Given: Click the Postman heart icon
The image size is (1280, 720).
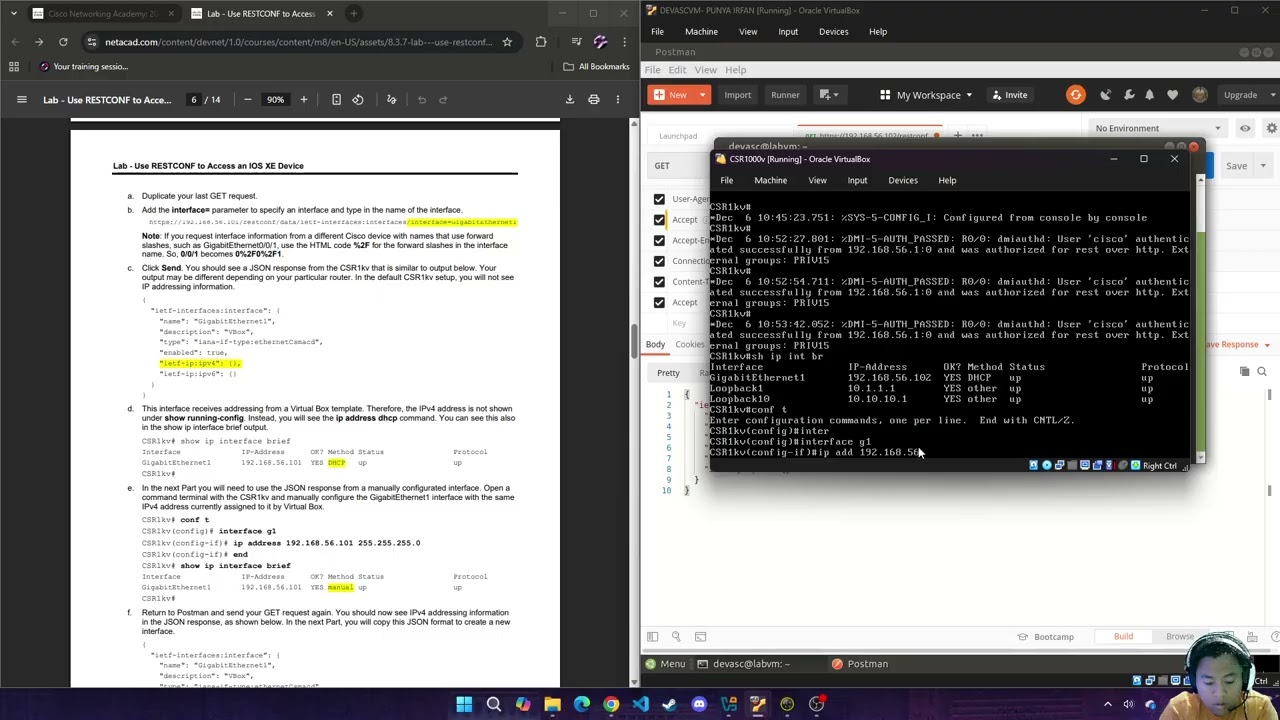Looking at the screenshot, I should pyautogui.click(x=1172, y=95).
